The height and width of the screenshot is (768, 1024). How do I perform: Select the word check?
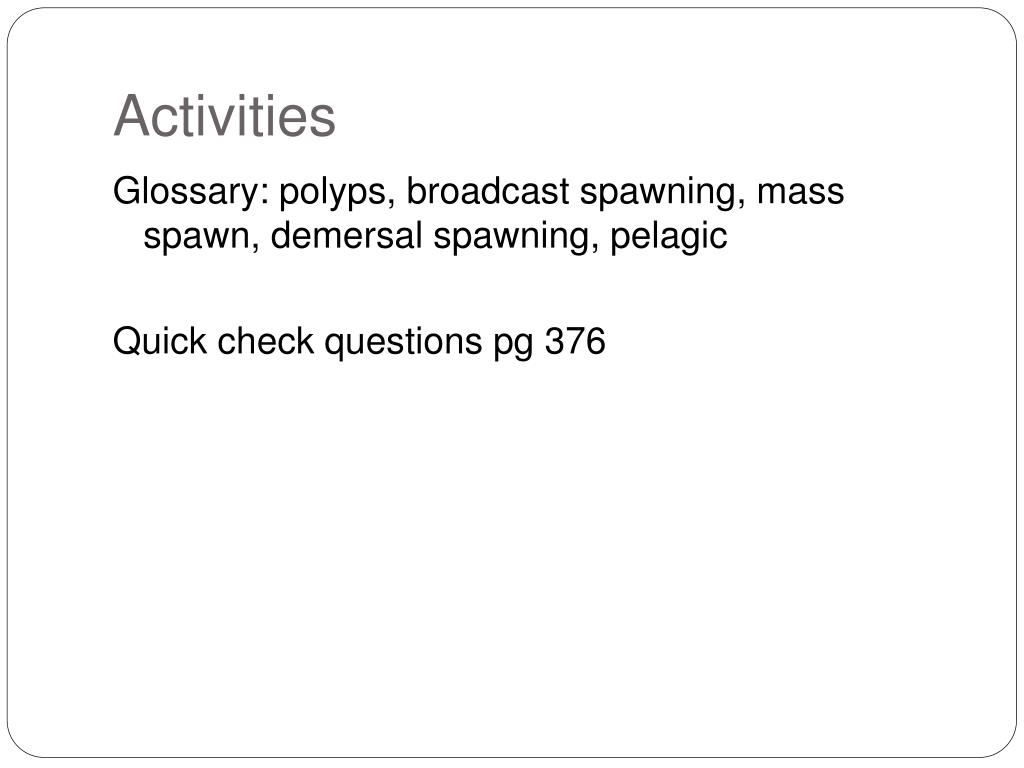[265, 341]
